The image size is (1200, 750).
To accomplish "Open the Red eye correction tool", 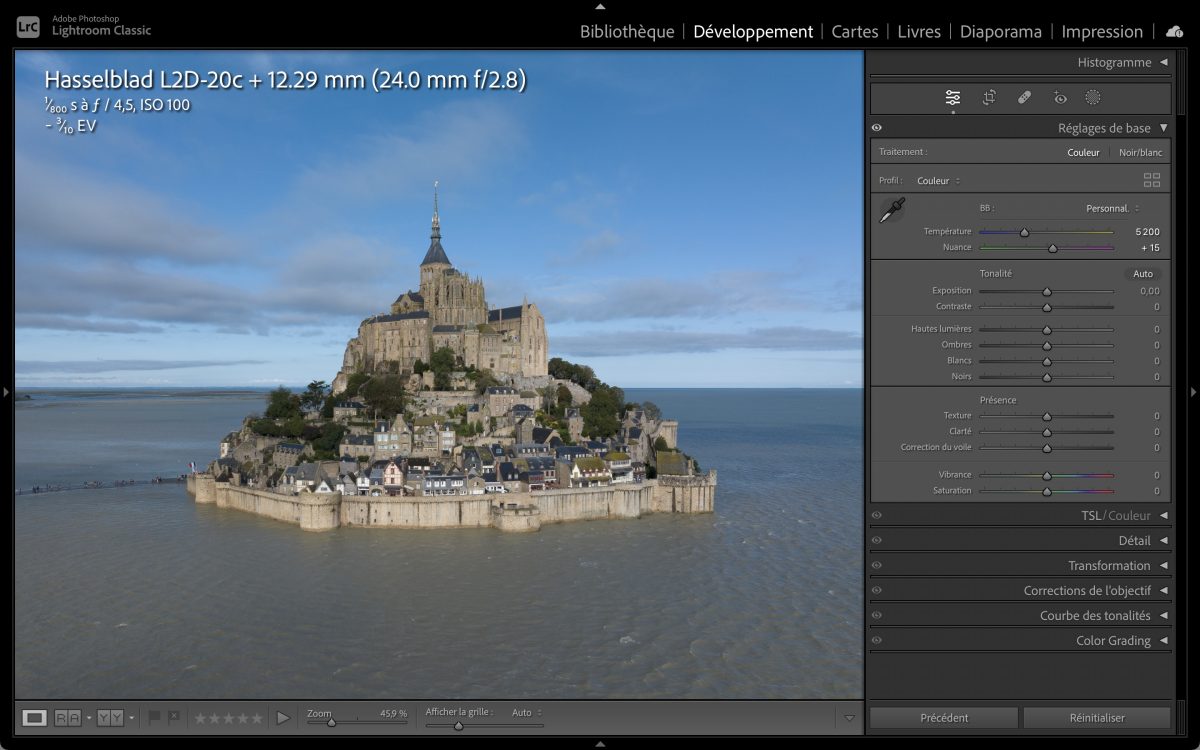I will pyautogui.click(x=1060, y=97).
